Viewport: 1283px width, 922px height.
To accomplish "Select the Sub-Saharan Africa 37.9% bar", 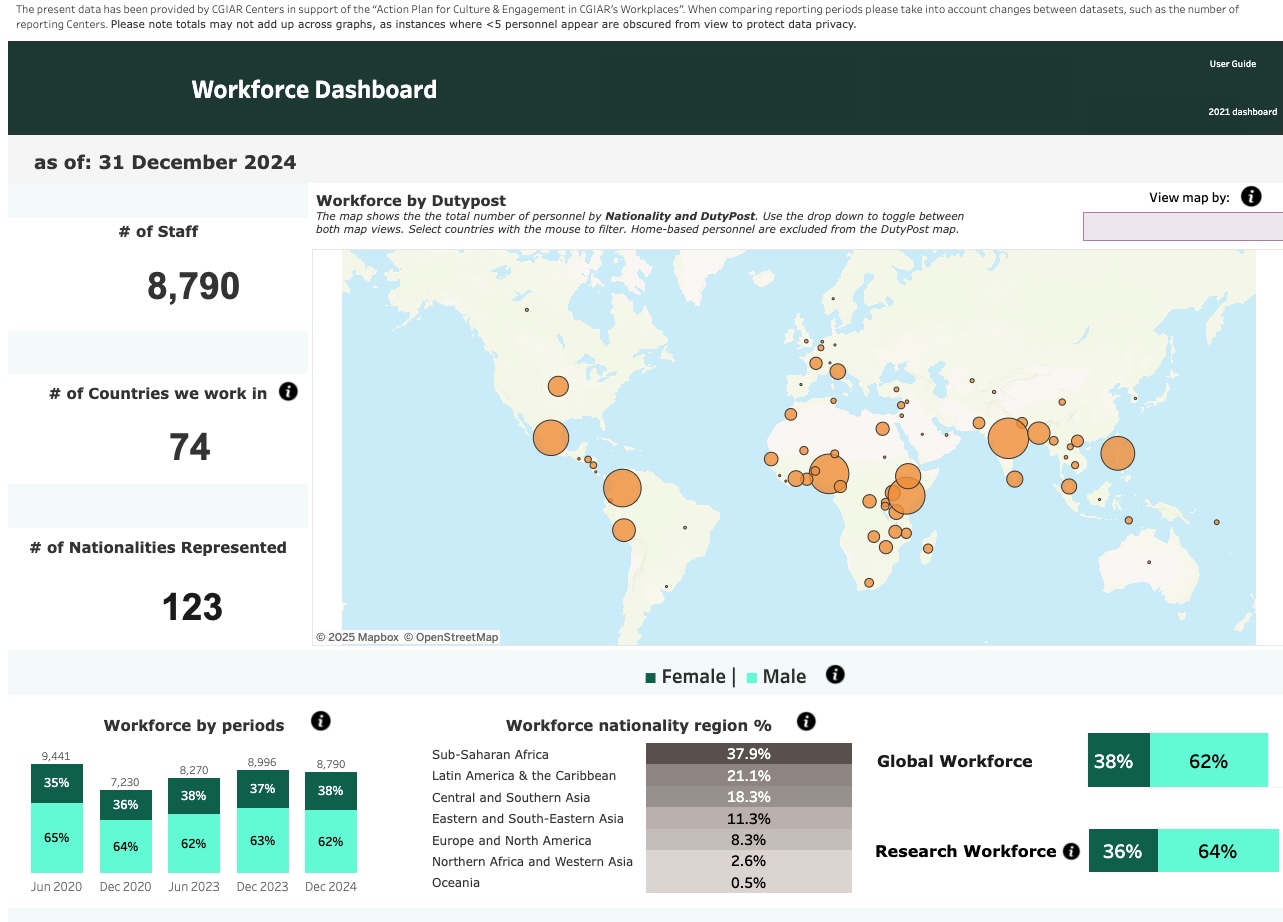I will tap(748, 754).
